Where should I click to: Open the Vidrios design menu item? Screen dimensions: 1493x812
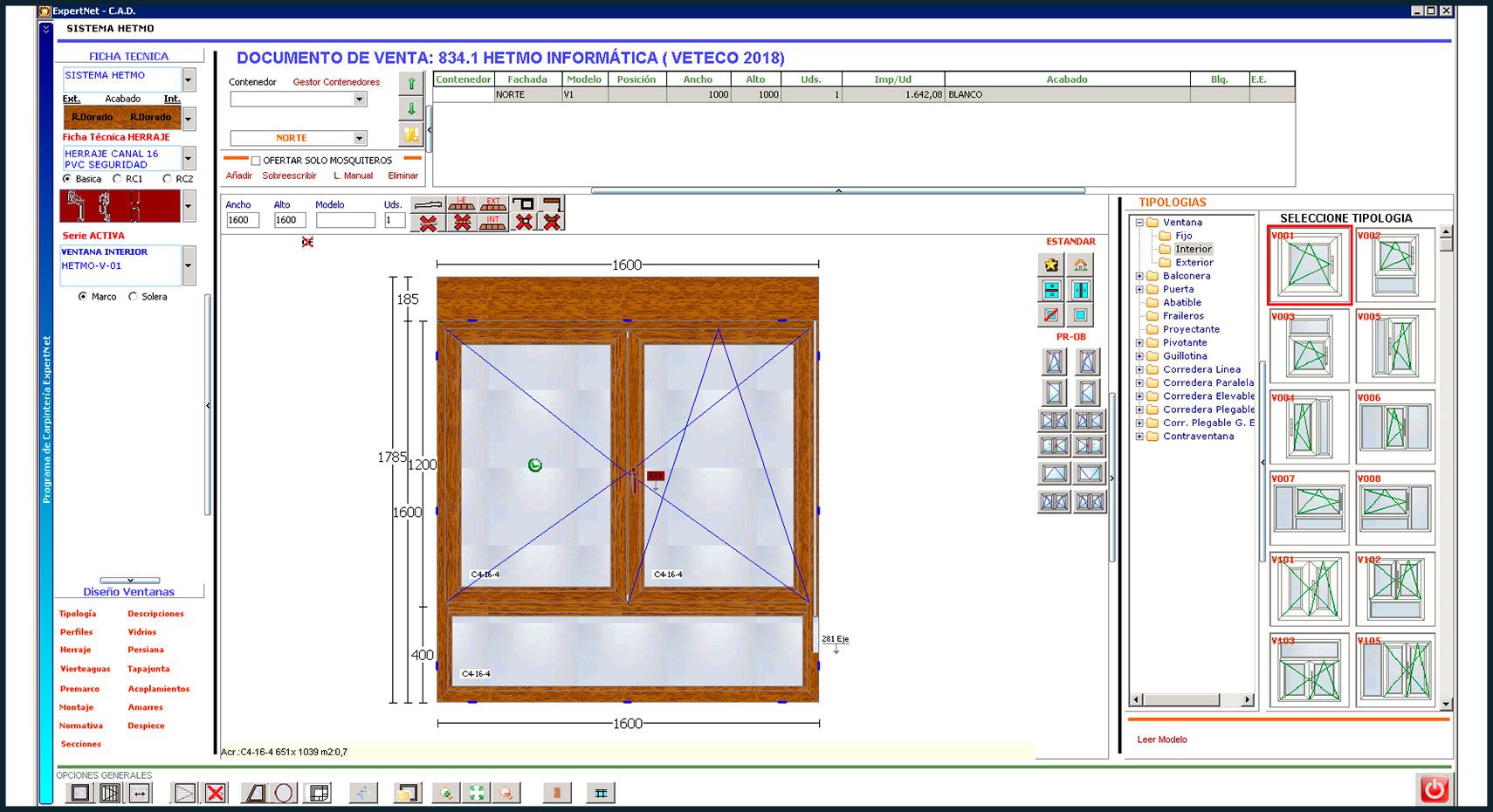click(142, 632)
